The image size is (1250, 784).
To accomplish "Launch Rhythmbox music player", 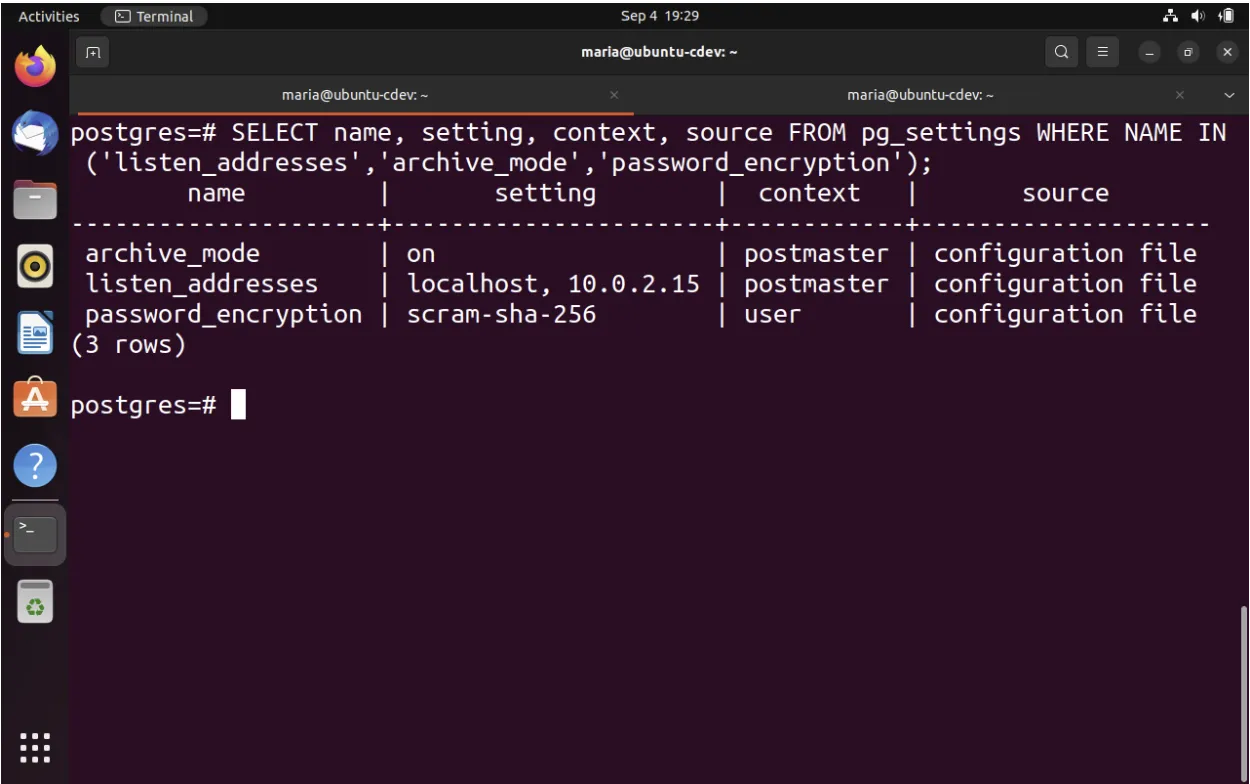I will pyautogui.click(x=35, y=266).
